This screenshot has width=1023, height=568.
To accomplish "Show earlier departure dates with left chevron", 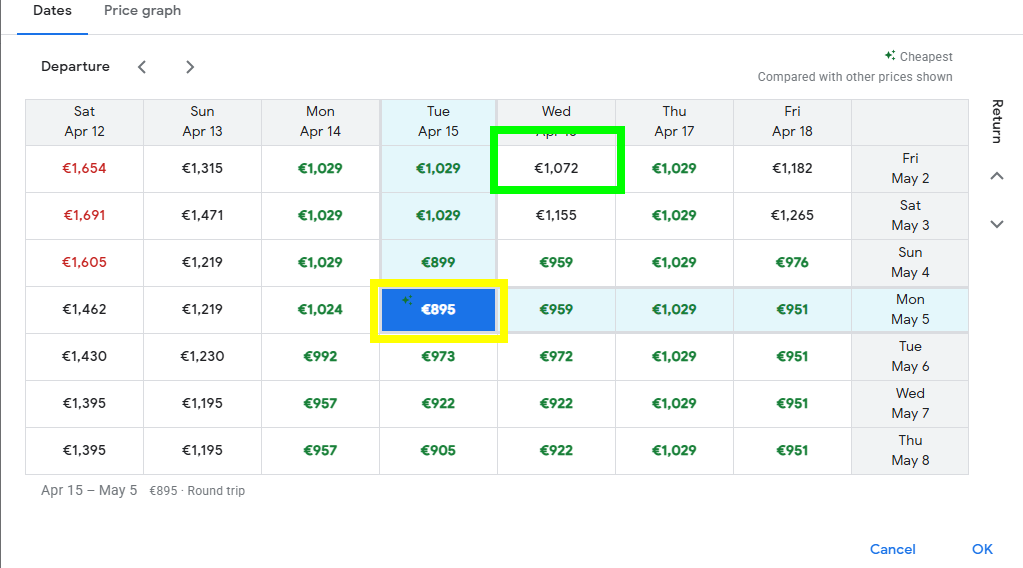I will [142, 67].
